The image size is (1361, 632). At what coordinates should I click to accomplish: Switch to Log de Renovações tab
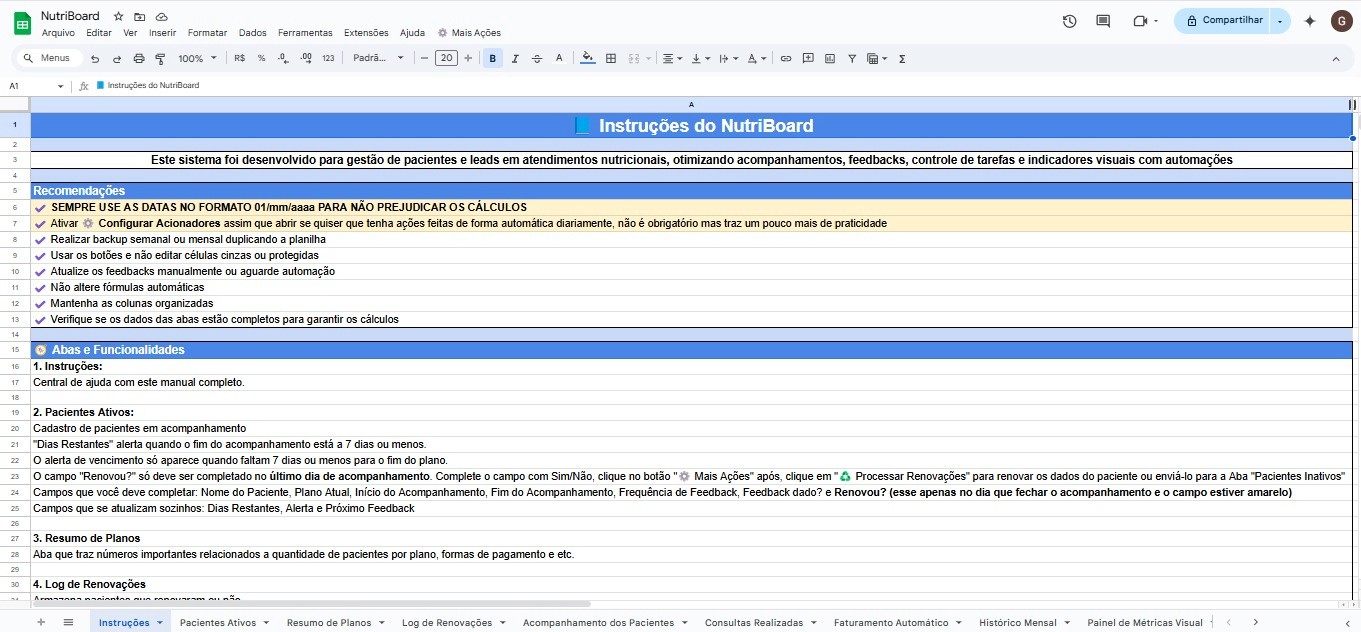pos(447,623)
